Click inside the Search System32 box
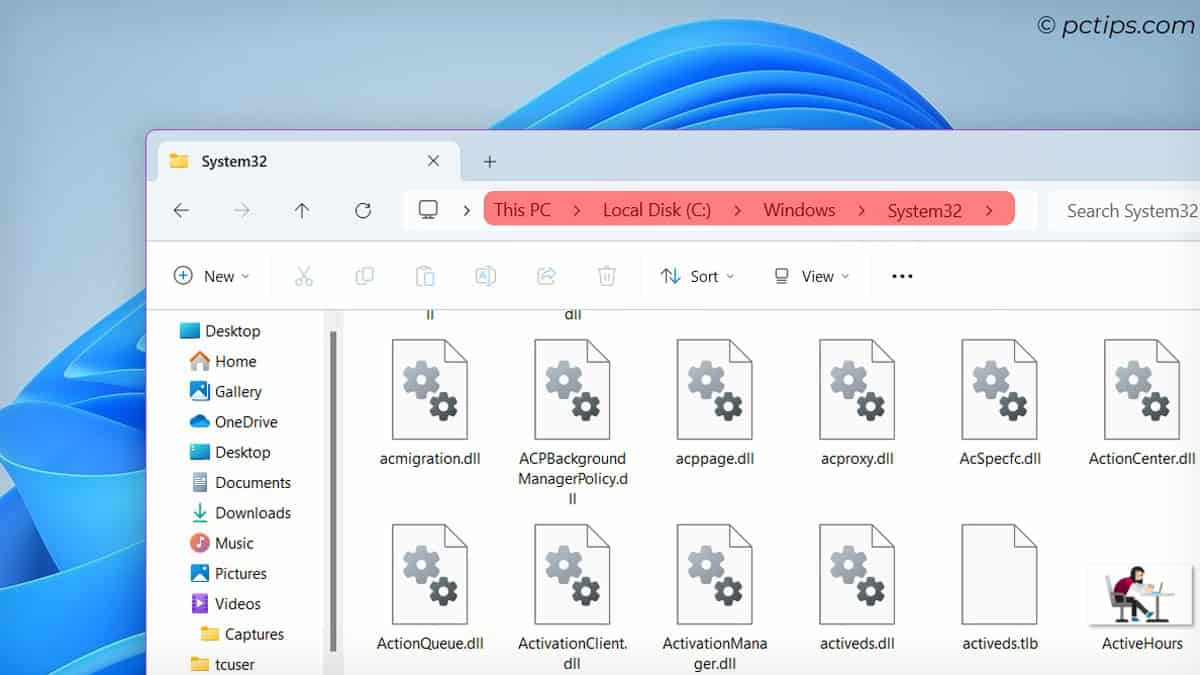 1130,210
